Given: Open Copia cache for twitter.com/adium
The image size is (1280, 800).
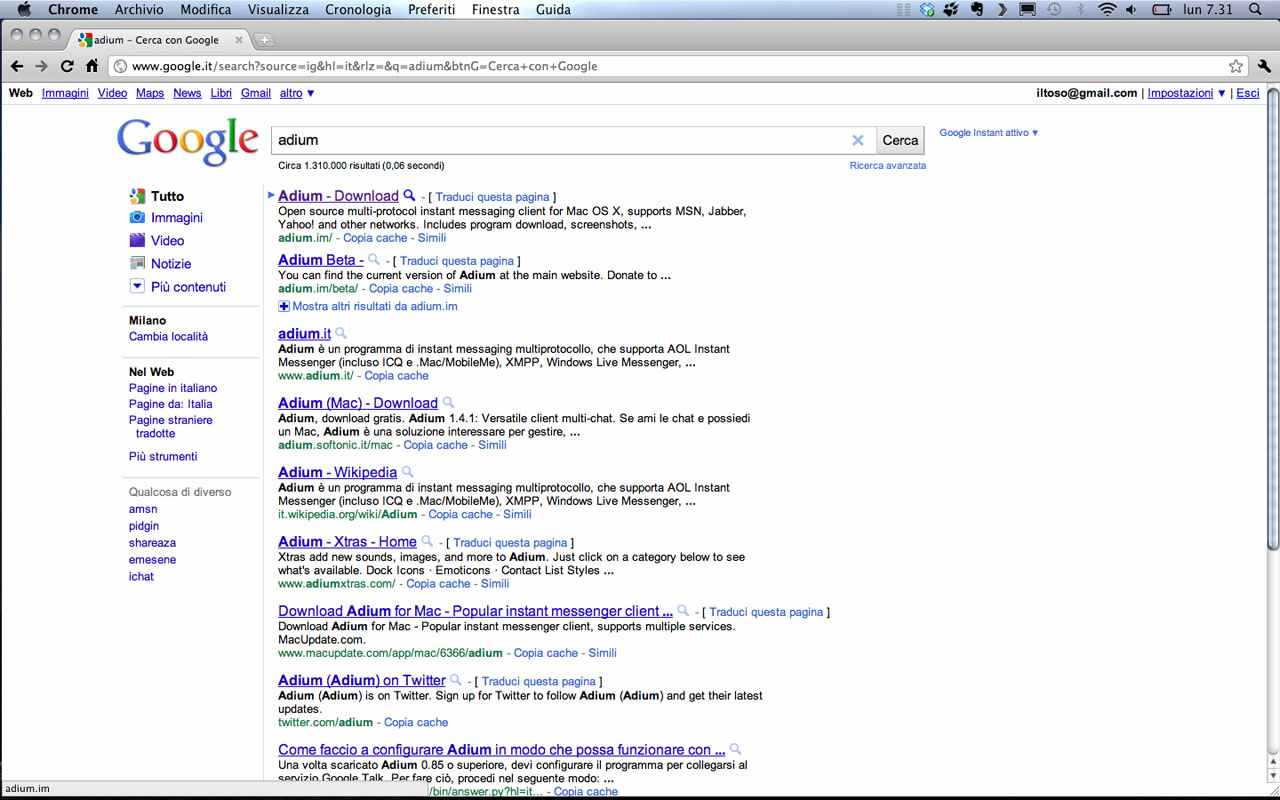Looking at the screenshot, I should [x=416, y=721].
